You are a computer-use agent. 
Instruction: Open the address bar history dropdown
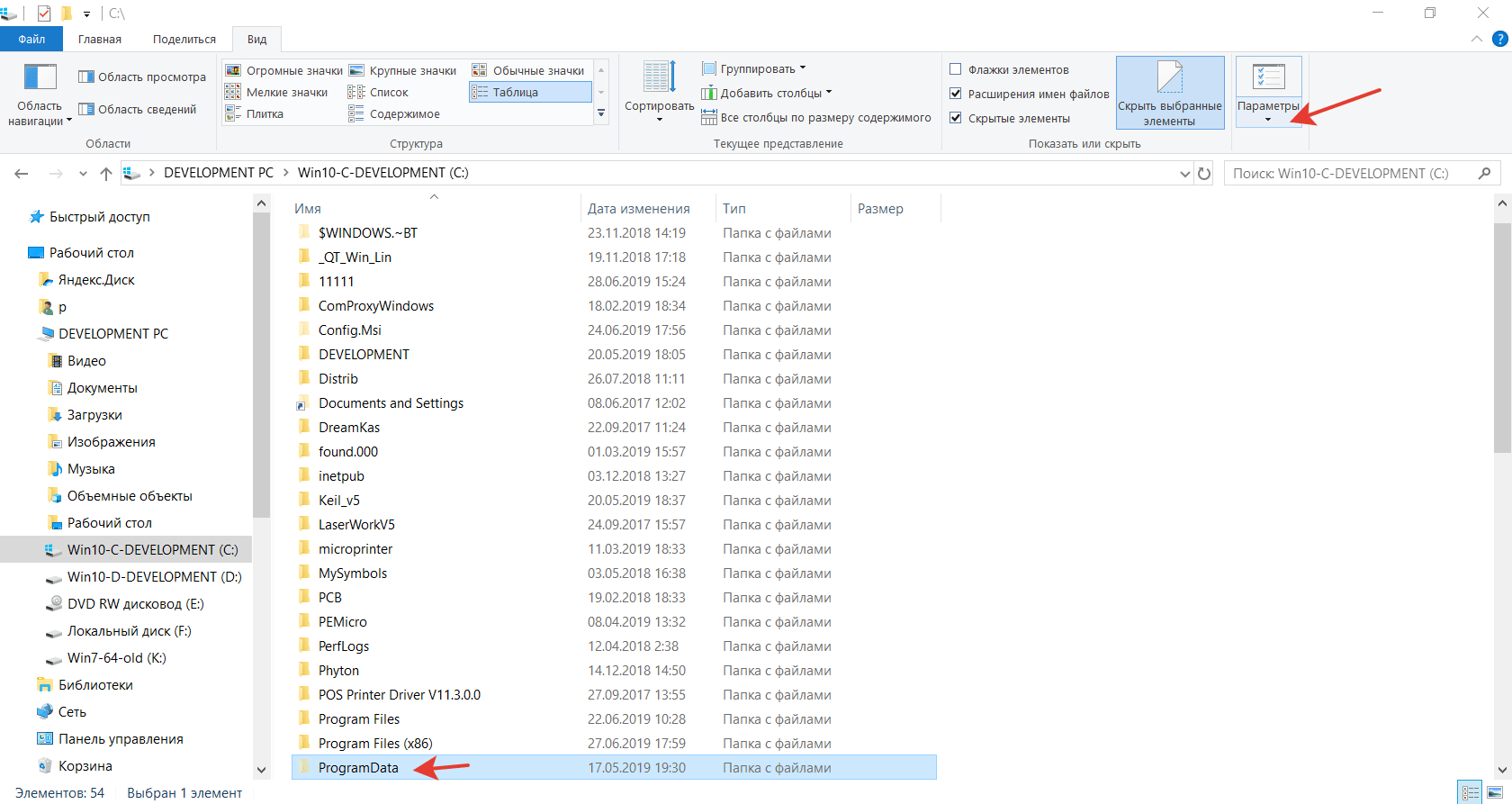(1184, 174)
